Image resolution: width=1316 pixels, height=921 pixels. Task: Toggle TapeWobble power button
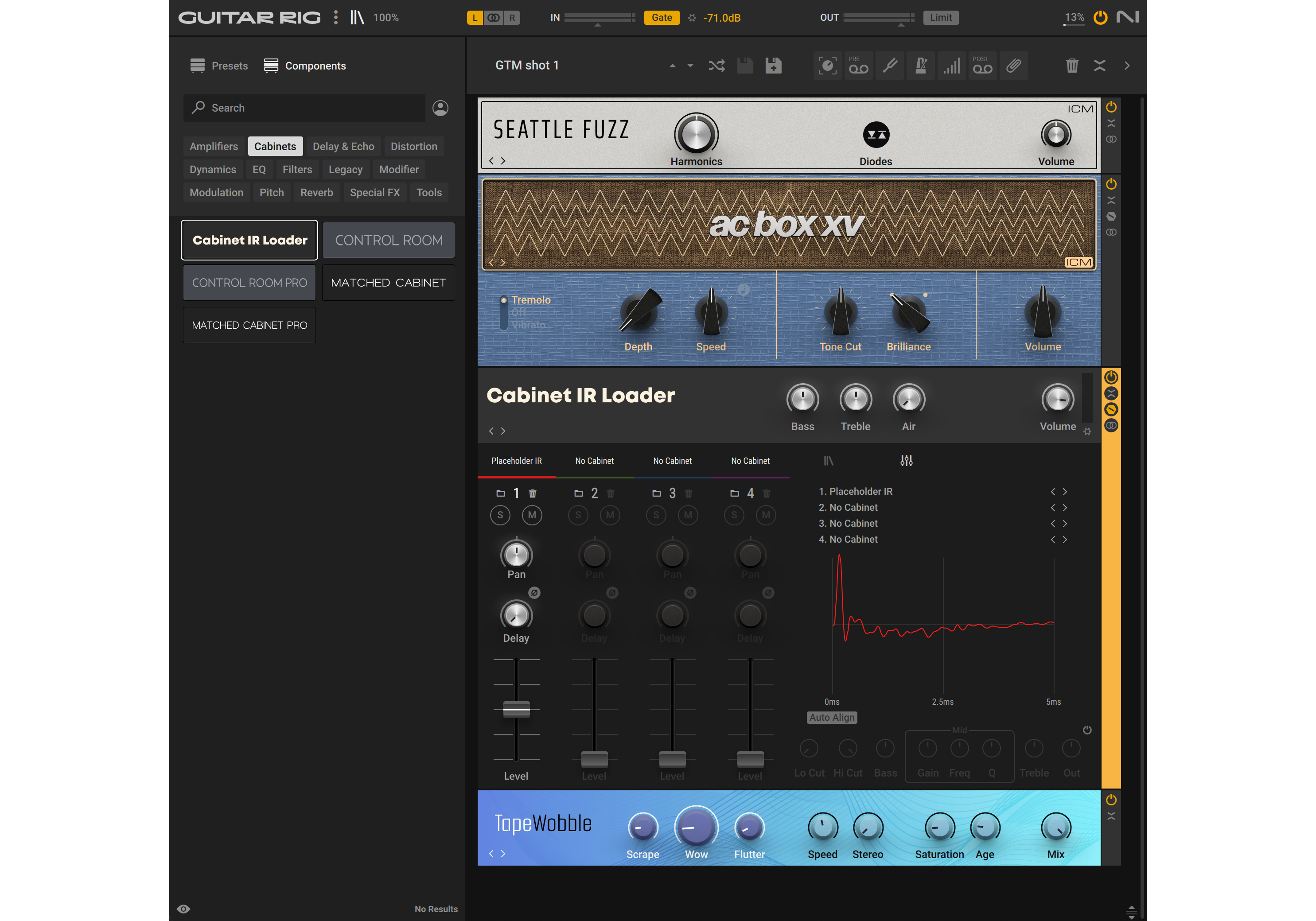point(1111,800)
